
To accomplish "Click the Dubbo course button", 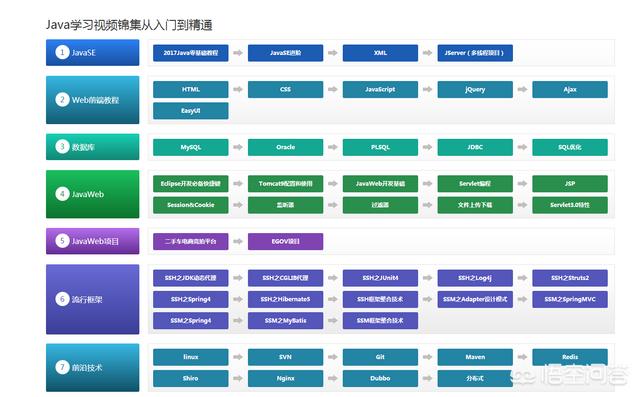I will pos(380,378).
